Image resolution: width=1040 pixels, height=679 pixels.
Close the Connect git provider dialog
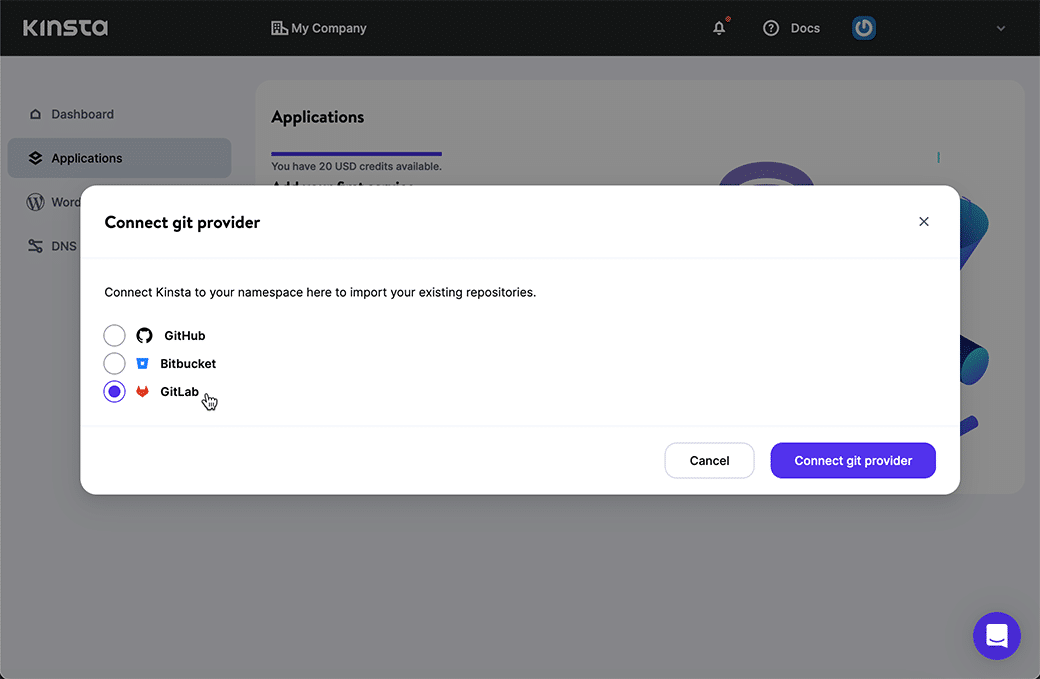[x=924, y=222]
